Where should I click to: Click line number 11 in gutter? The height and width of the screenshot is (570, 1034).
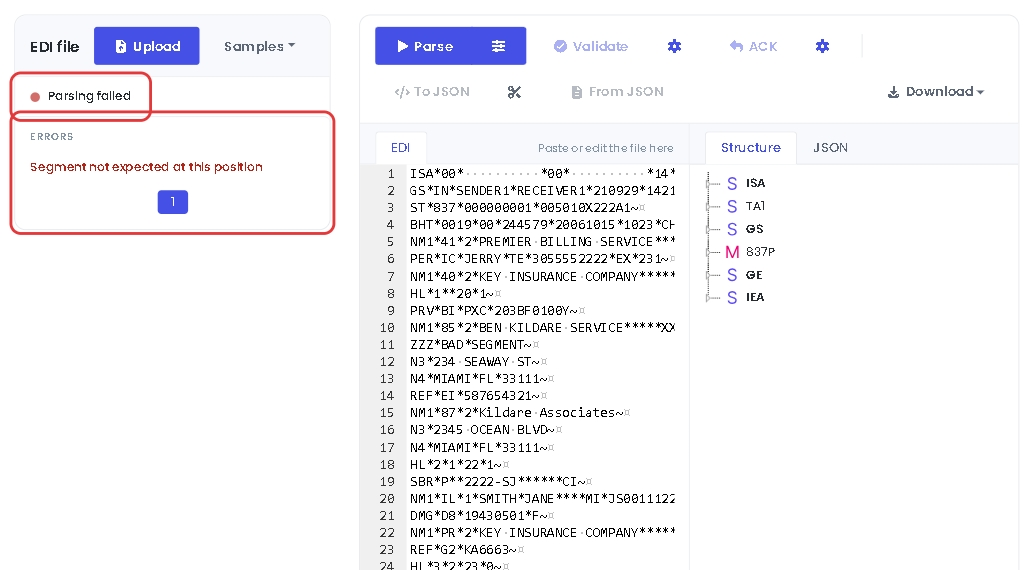pos(386,345)
